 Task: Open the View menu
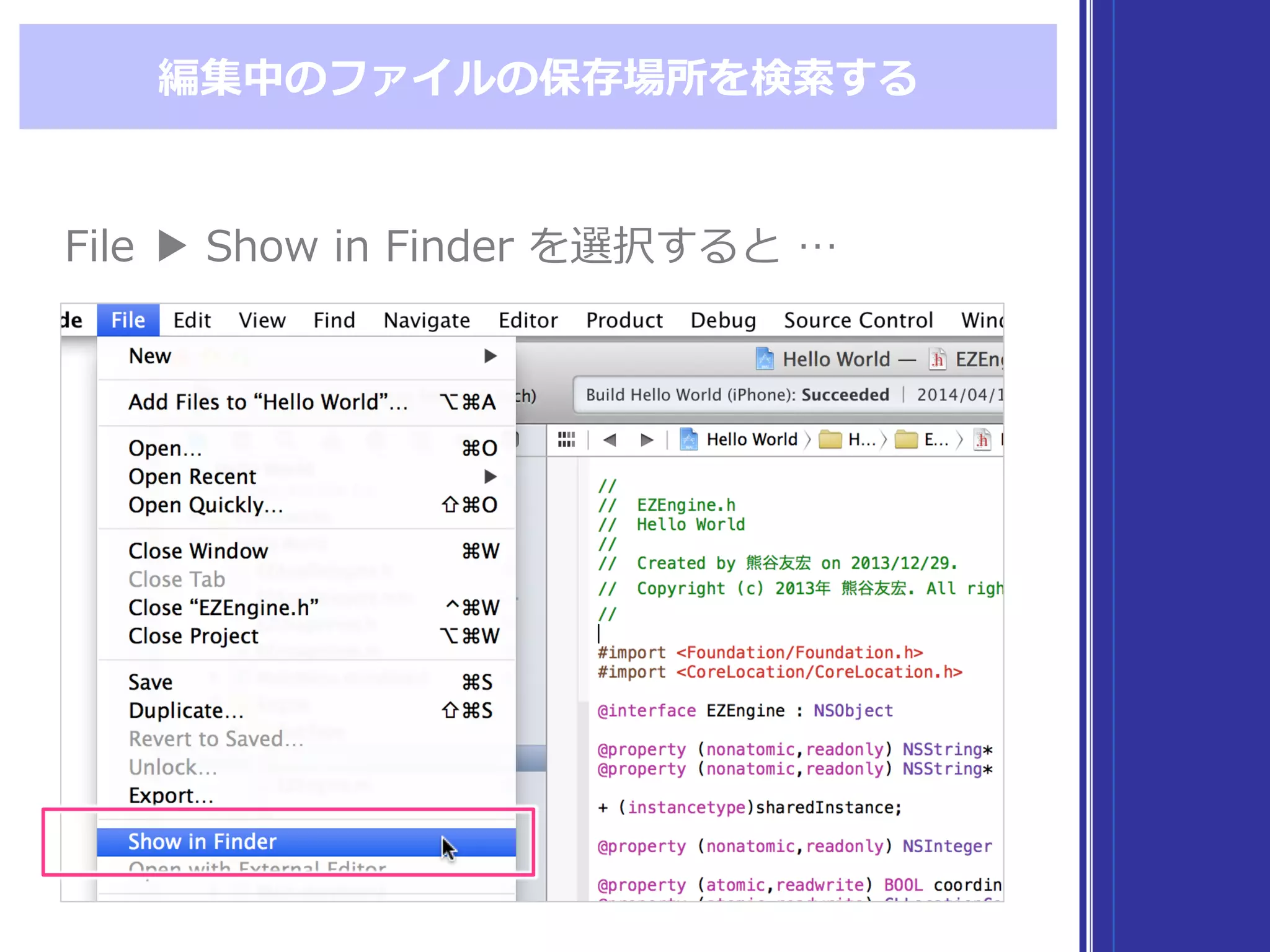point(262,320)
